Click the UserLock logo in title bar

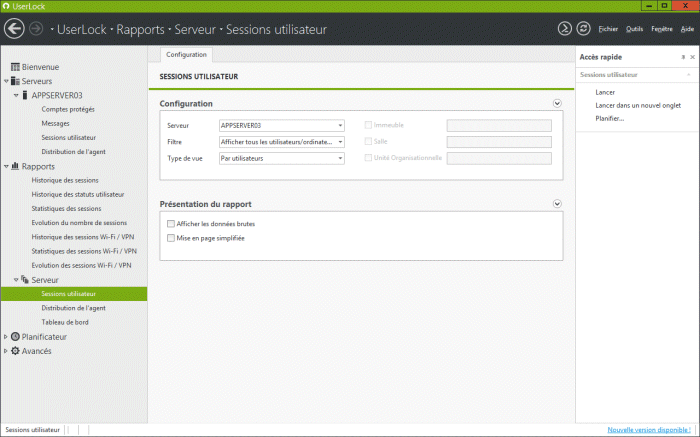[x=6, y=6]
